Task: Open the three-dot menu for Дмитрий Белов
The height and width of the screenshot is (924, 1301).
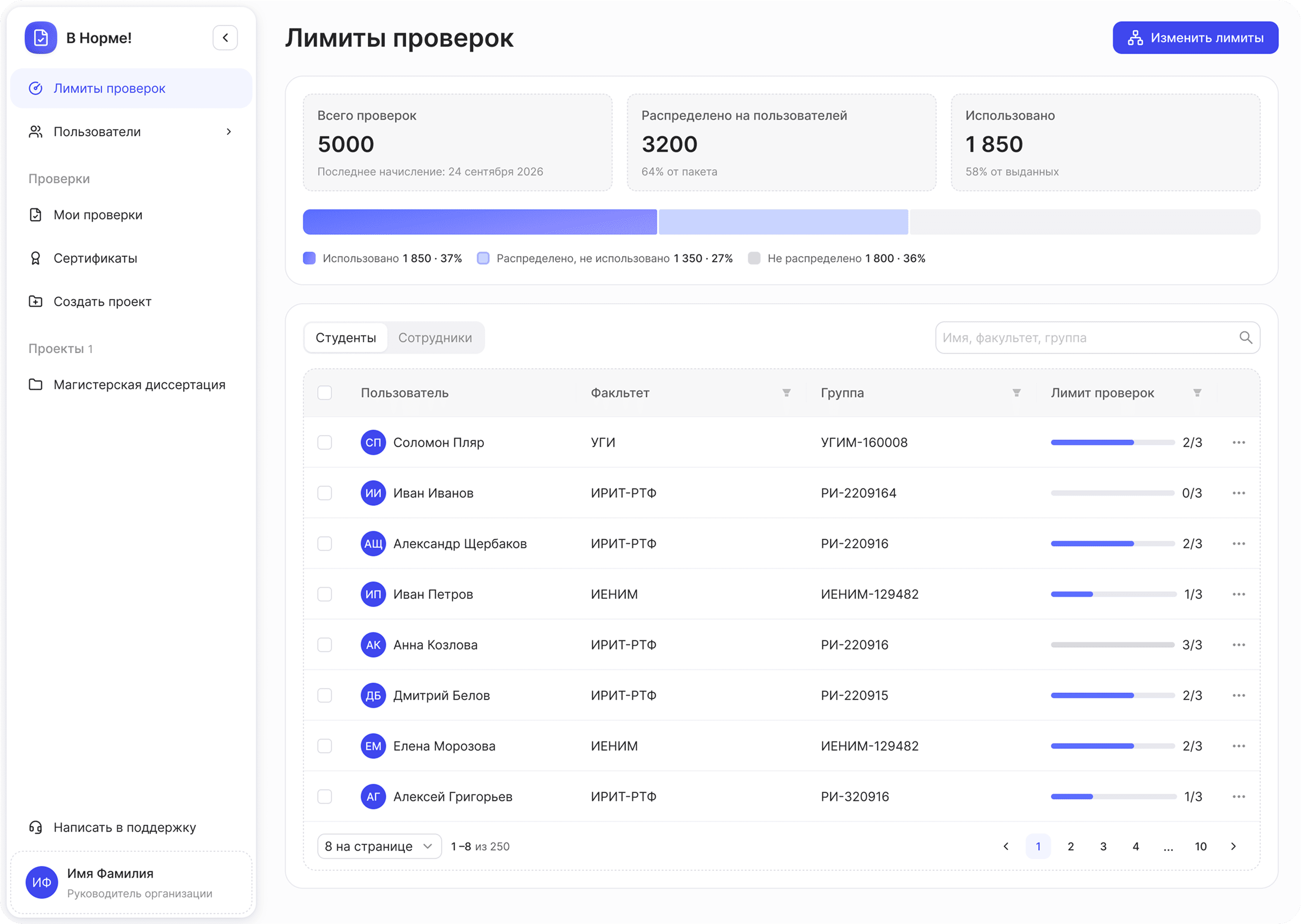Action: [x=1239, y=696]
